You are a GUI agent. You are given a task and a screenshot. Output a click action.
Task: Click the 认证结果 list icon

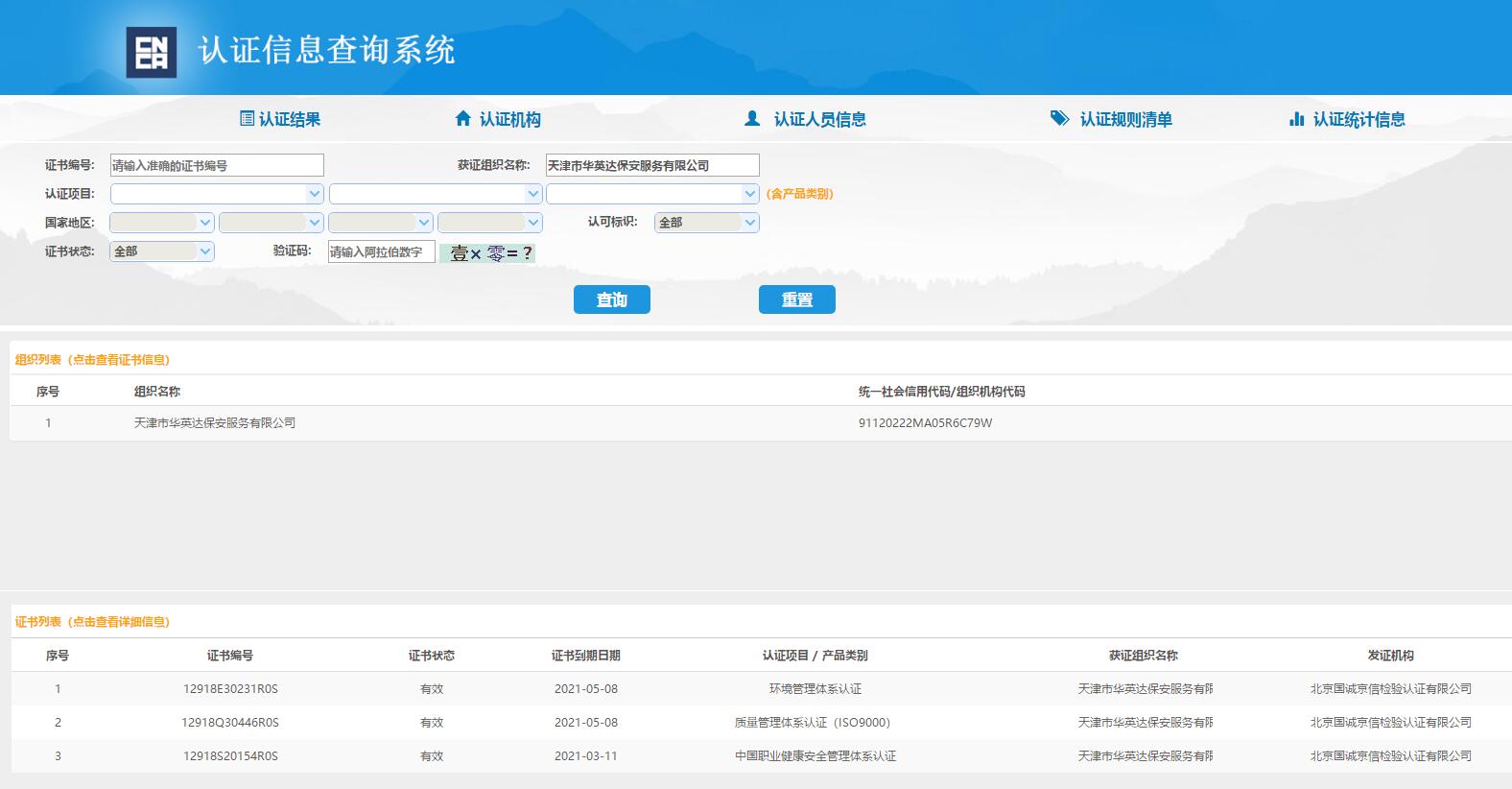click(x=247, y=119)
